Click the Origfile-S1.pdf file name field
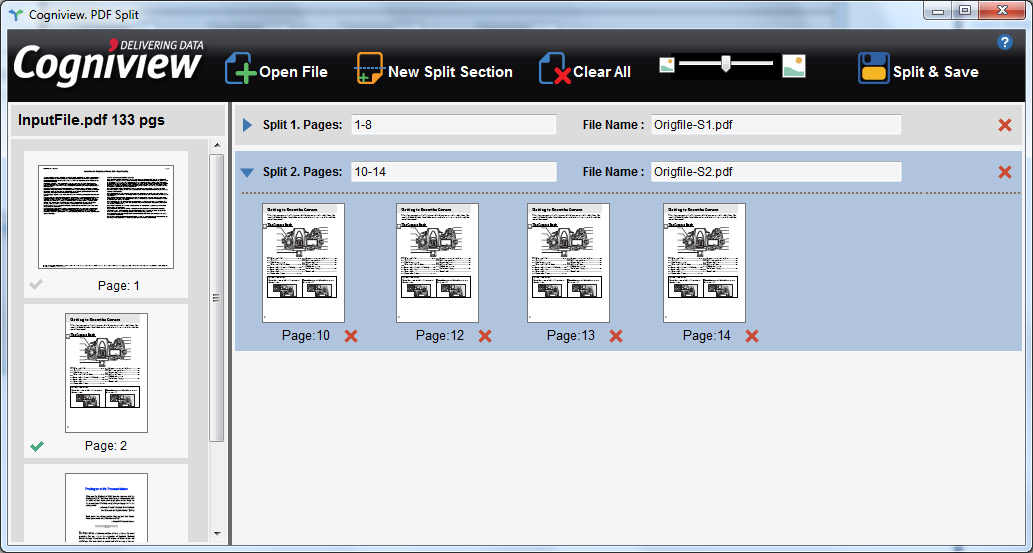The width and height of the screenshot is (1033, 553). (776, 125)
